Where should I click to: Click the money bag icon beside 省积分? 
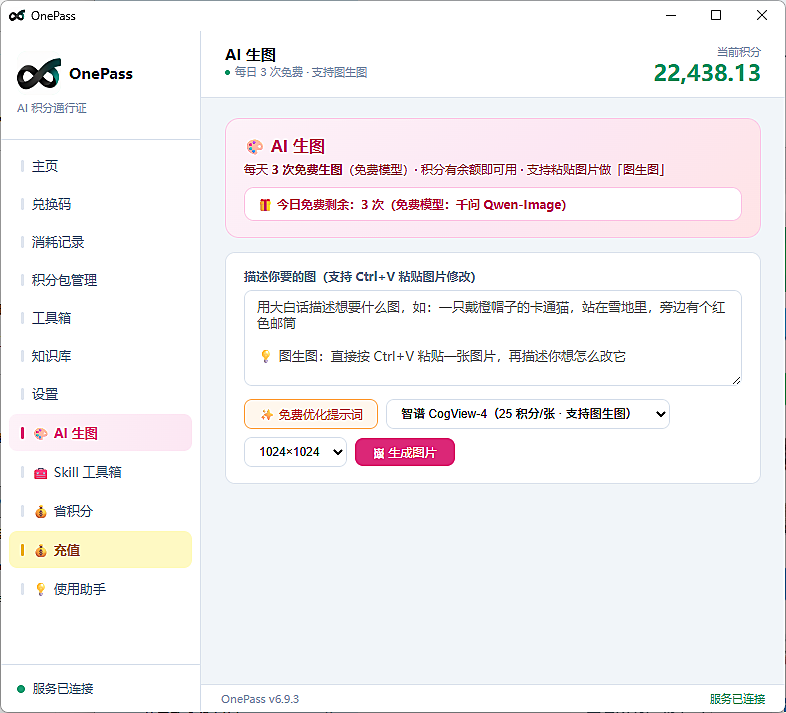coord(41,511)
